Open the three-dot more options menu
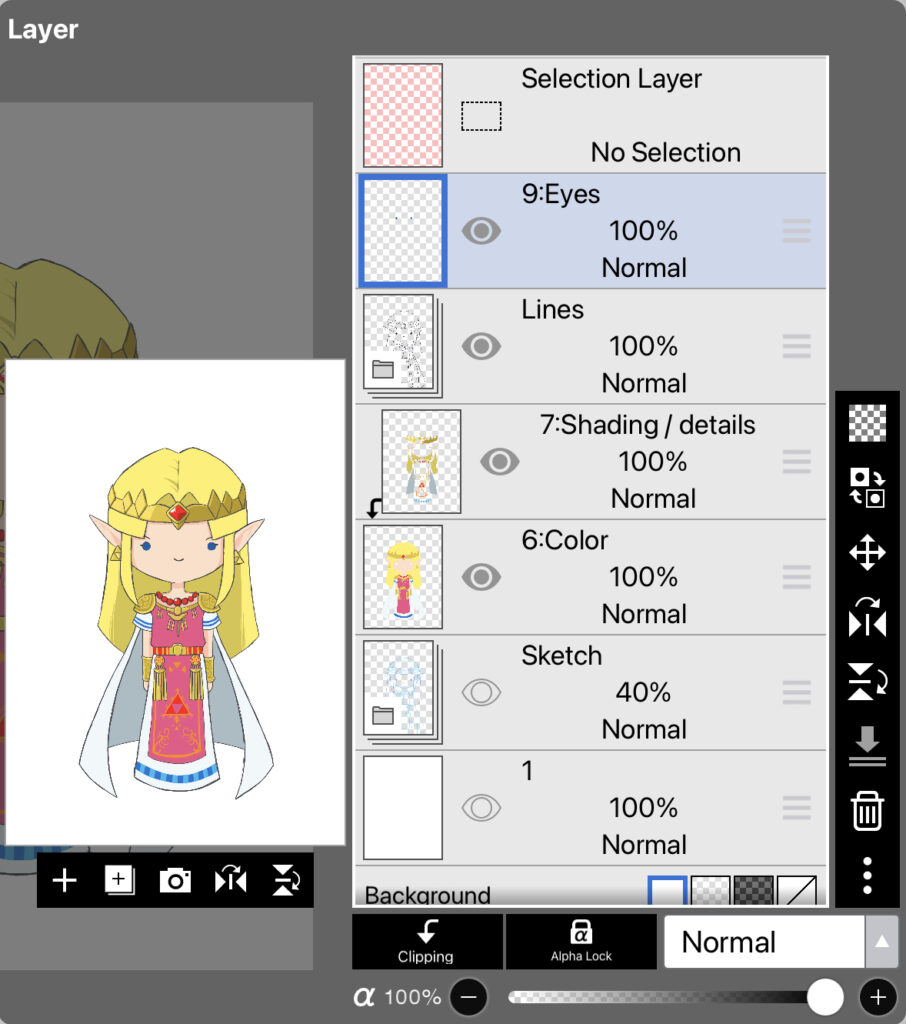Viewport: 906px width, 1024px height. click(867, 875)
